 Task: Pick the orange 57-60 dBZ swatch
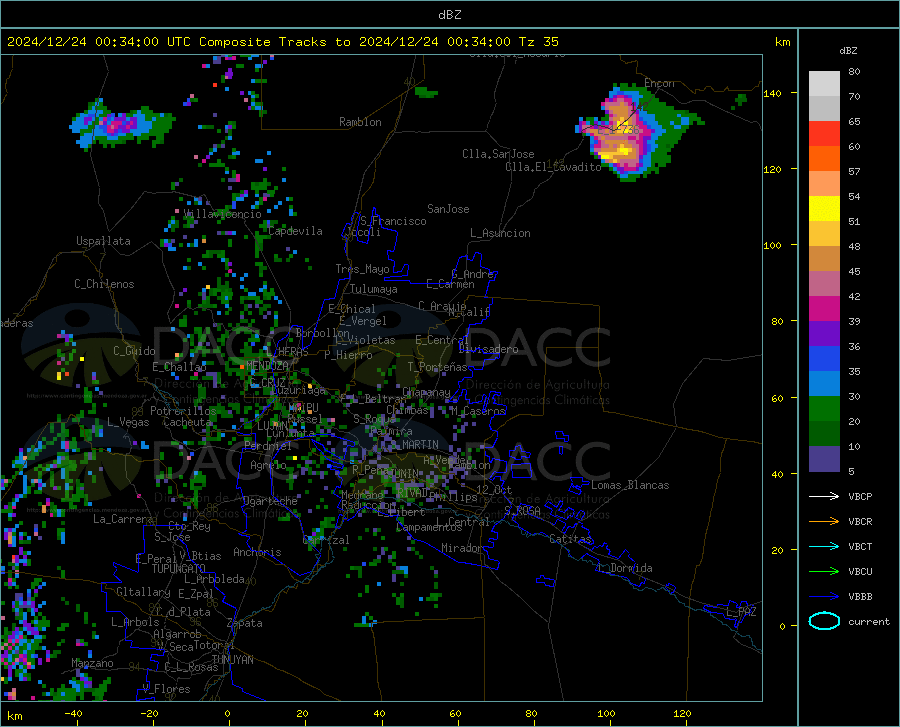click(x=824, y=158)
